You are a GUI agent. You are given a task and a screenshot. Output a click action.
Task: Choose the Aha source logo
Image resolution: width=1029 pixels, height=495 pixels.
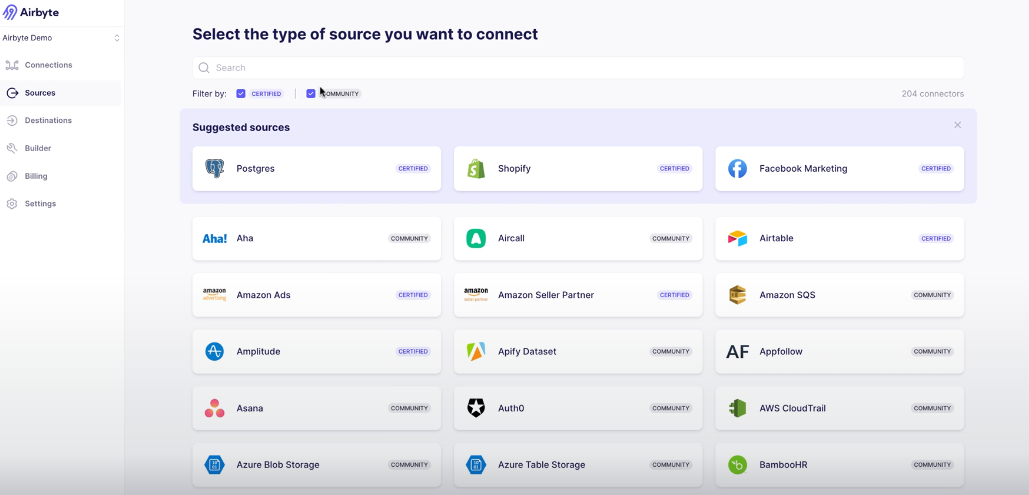pyautogui.click(x=215, y=238)
